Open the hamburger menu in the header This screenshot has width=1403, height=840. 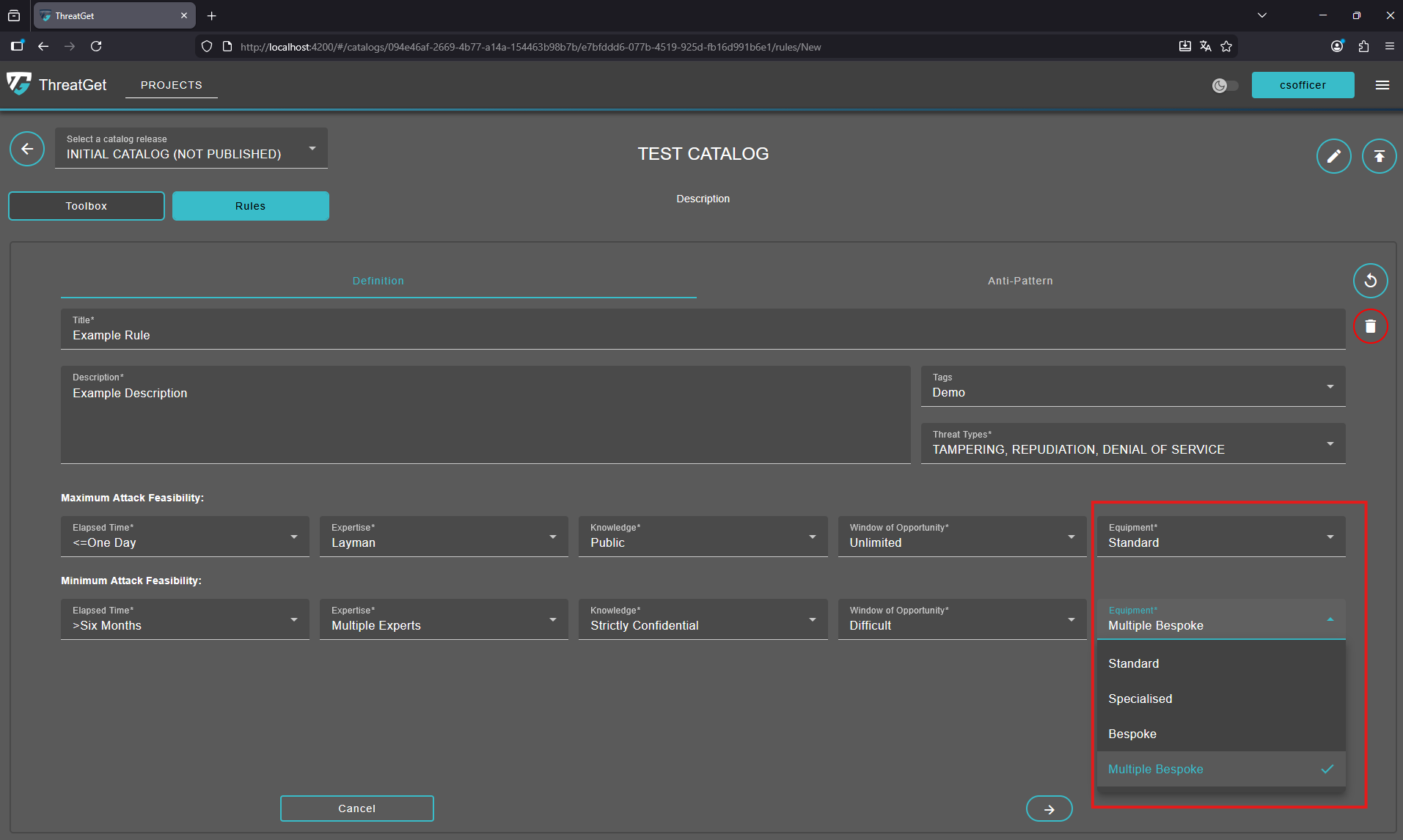tap(1382, 85)
